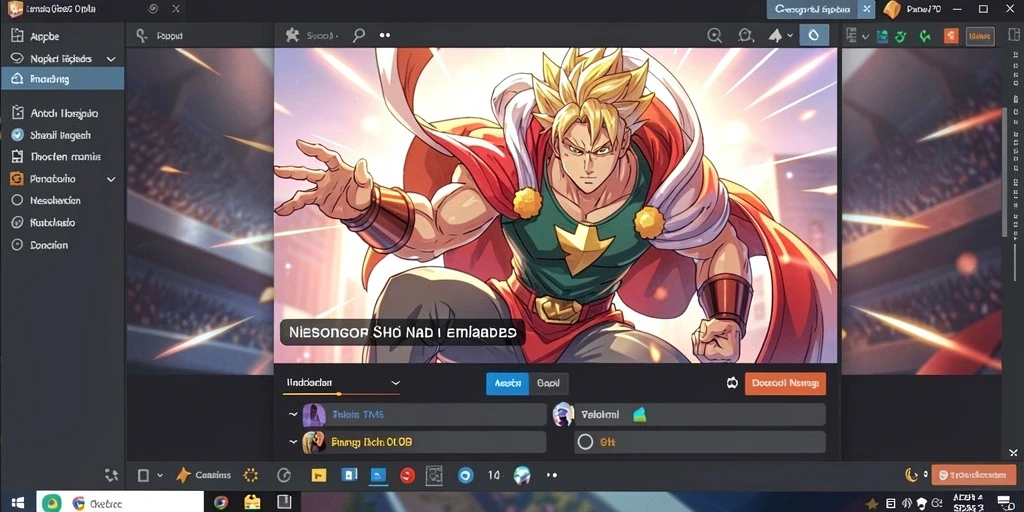Screen dimensions: 1024x512
Task: Click the red circle icon in the bottom toolbar
Action: [407, 475]
